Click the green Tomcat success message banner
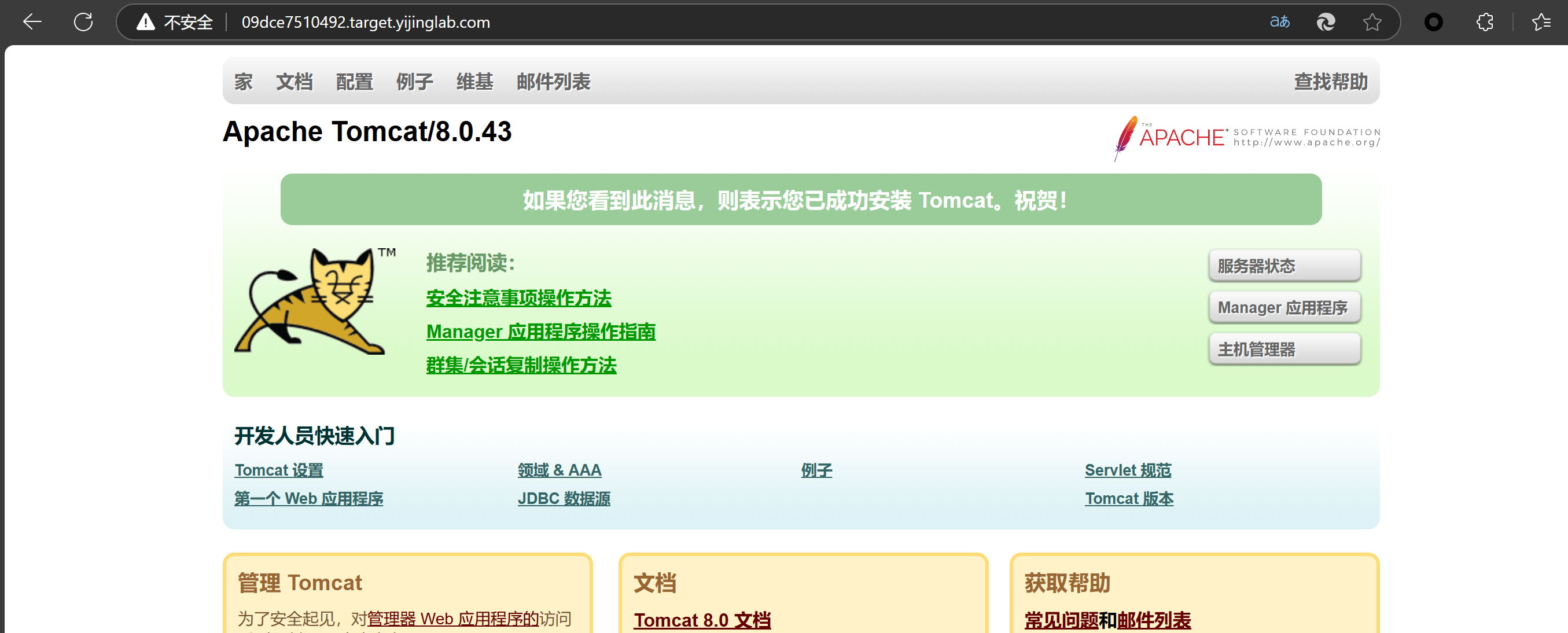The image size is (1568, 633). tap(801, 200)
